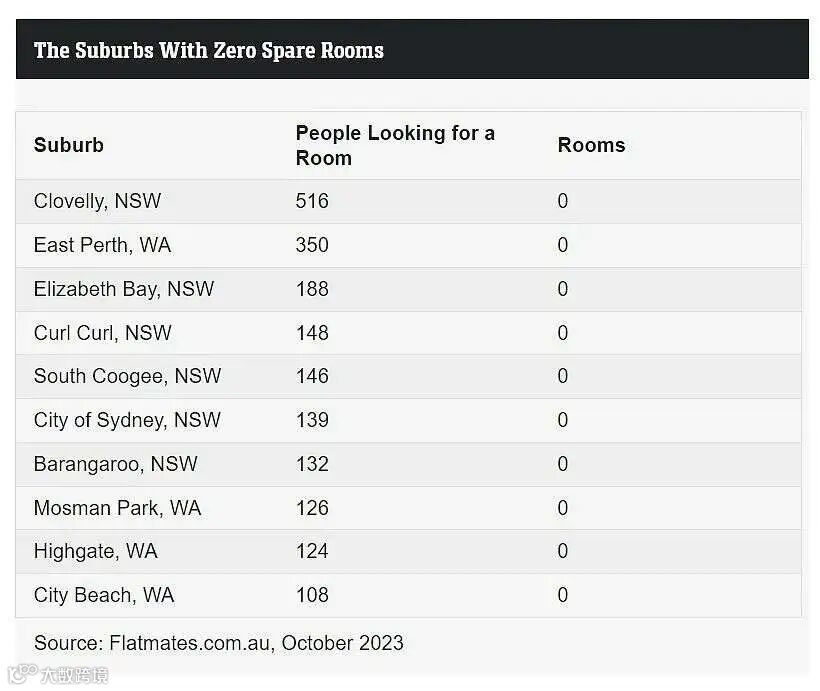Click the title "The Suburbs With Zero Spare Rooms"

[209, 50]
